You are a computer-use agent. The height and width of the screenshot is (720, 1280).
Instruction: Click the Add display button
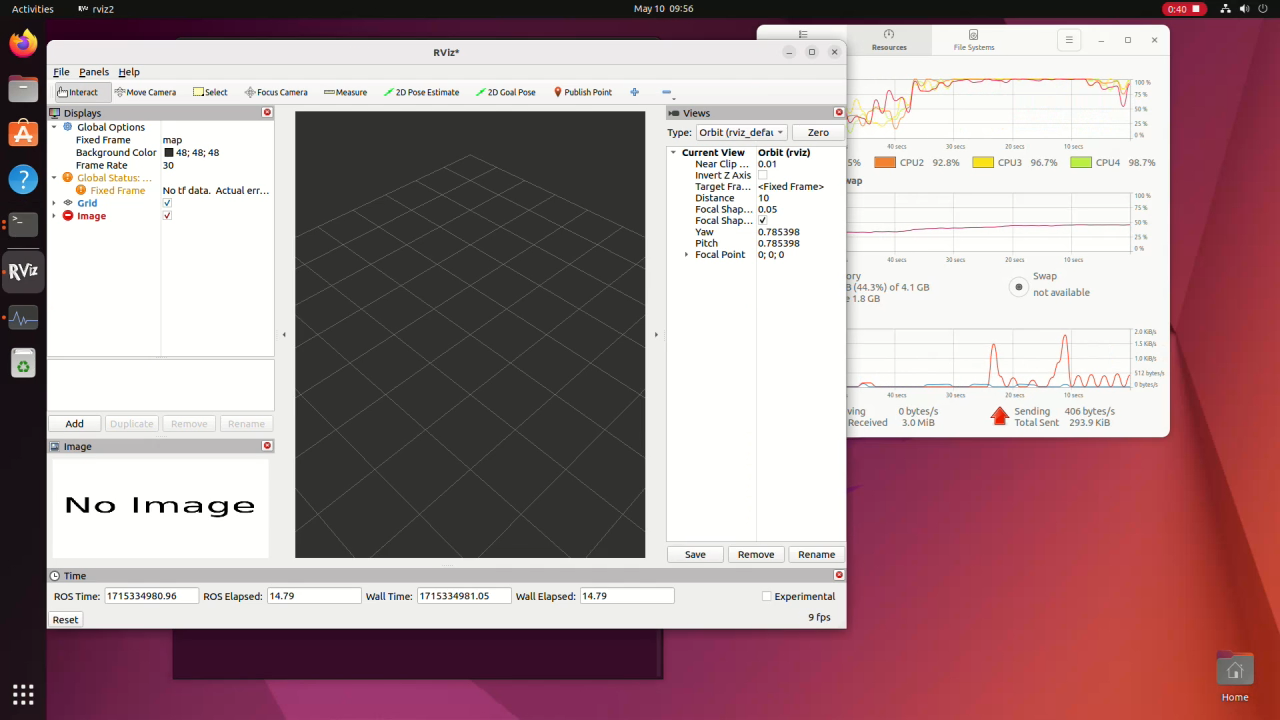74,423
